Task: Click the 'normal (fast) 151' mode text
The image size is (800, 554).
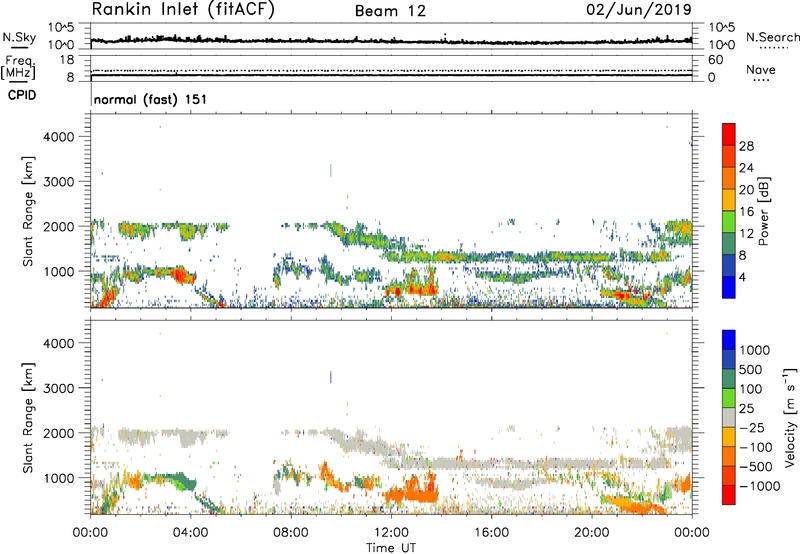Action: pyautogui.click(x=151, y=99)
